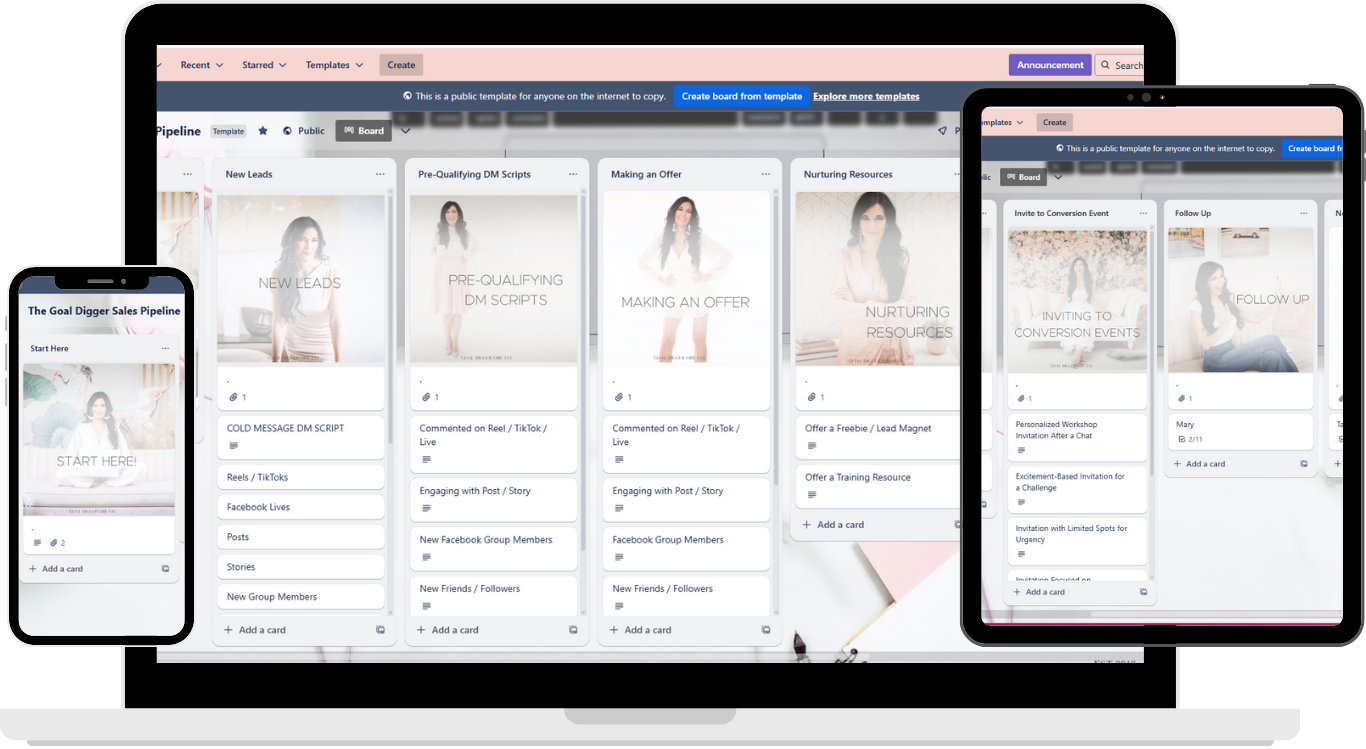Expand the board views chevron on tablet

click(x=1058, y=177)
